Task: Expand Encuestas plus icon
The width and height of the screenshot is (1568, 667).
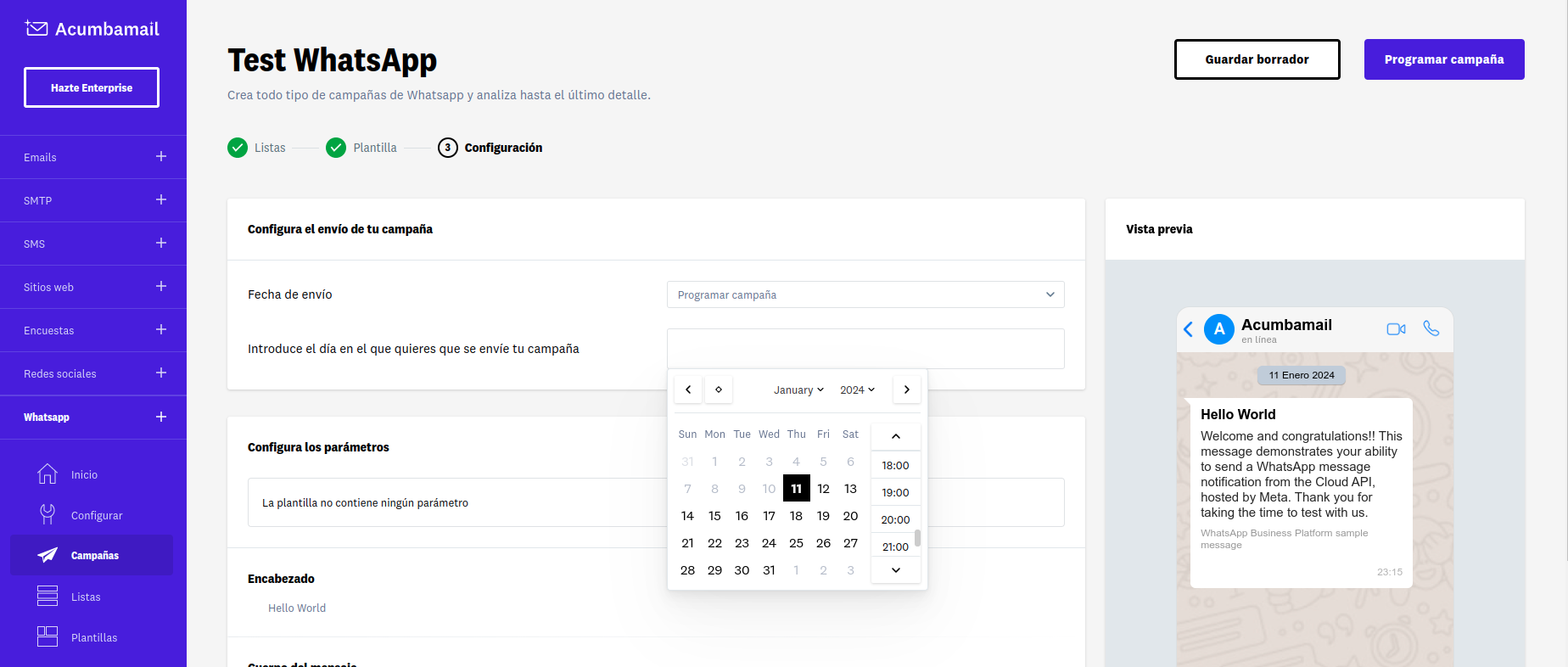Action: (161, 329)
